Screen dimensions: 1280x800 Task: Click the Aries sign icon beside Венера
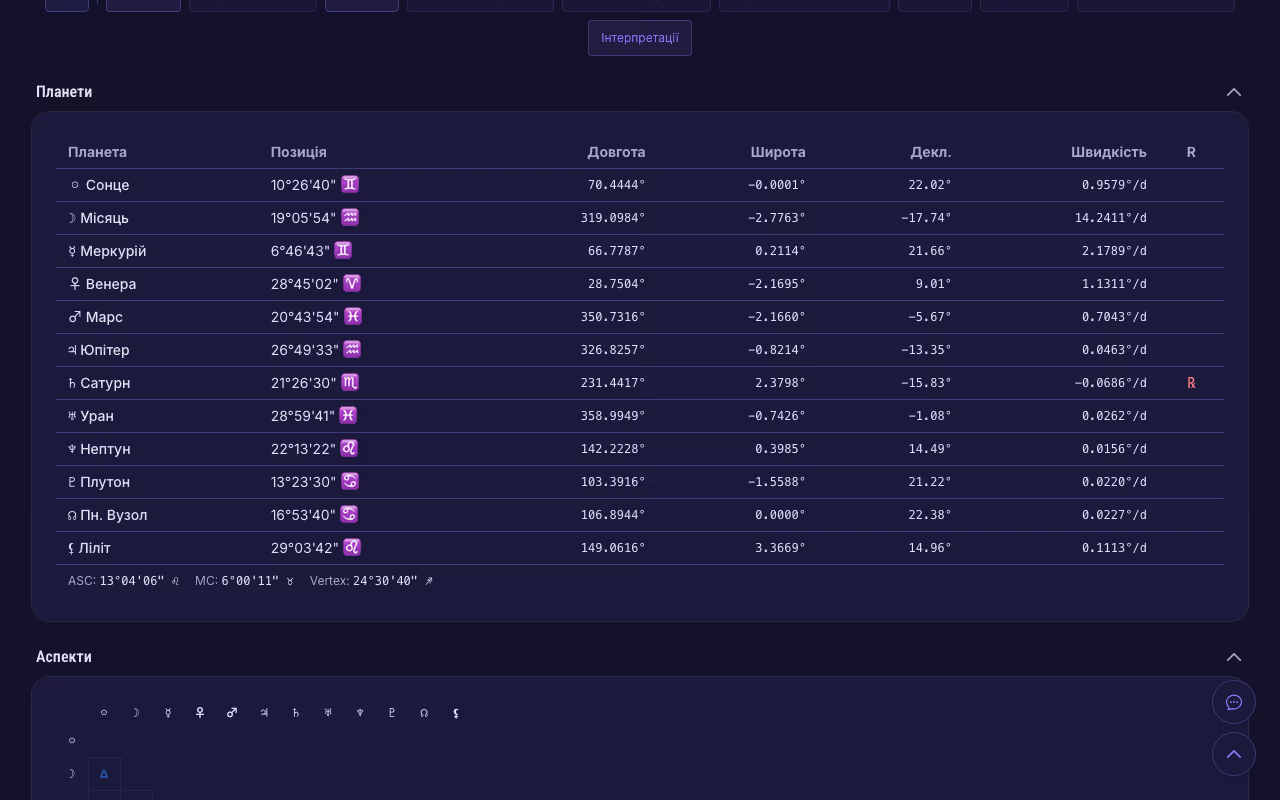[x=352, y=284]
